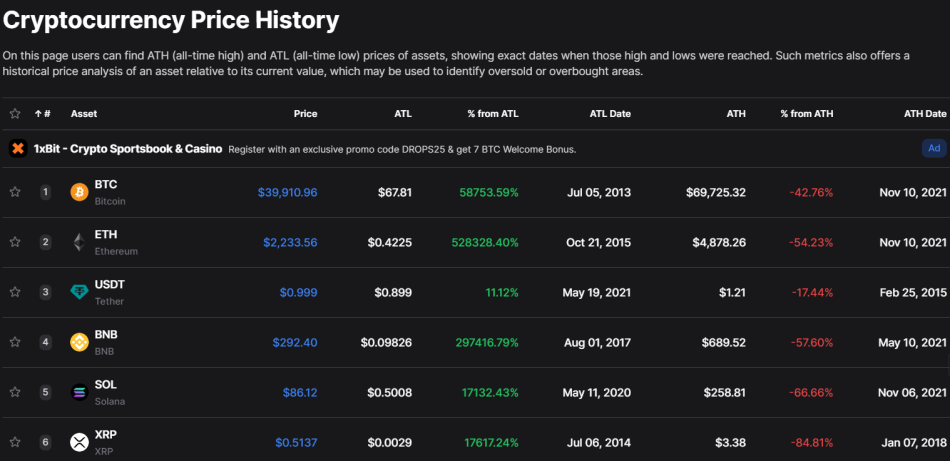Open the BTC price link $39,910.96

[x=287, y=193]
